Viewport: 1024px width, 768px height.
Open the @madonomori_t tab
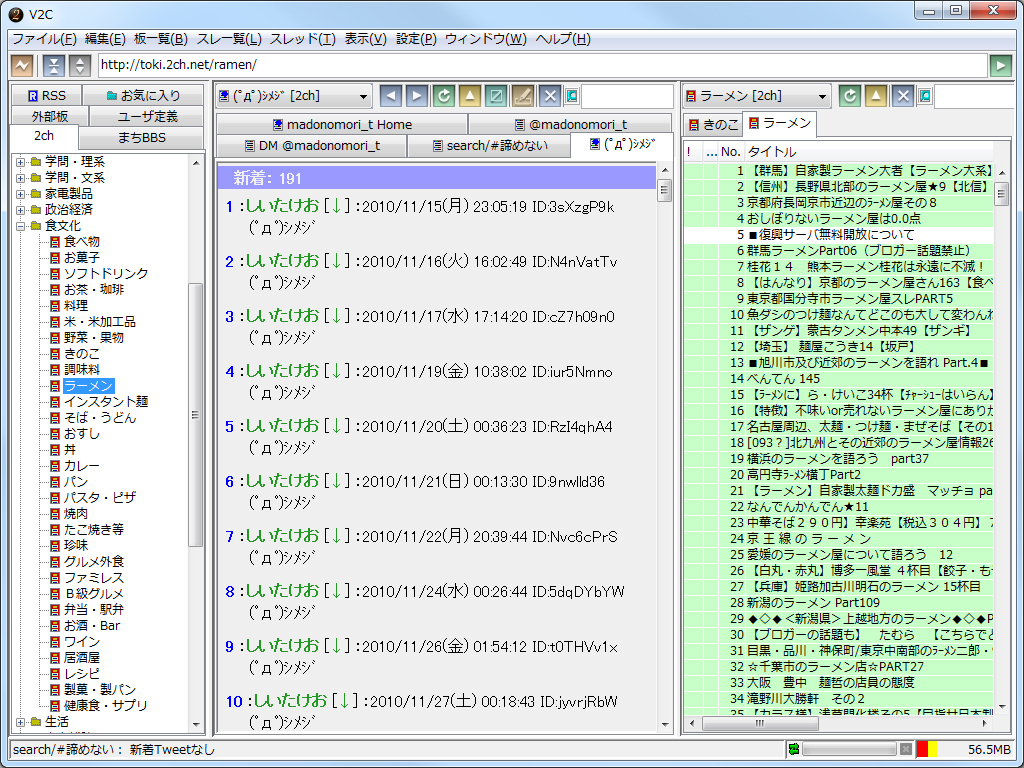[x=570, y=124]
